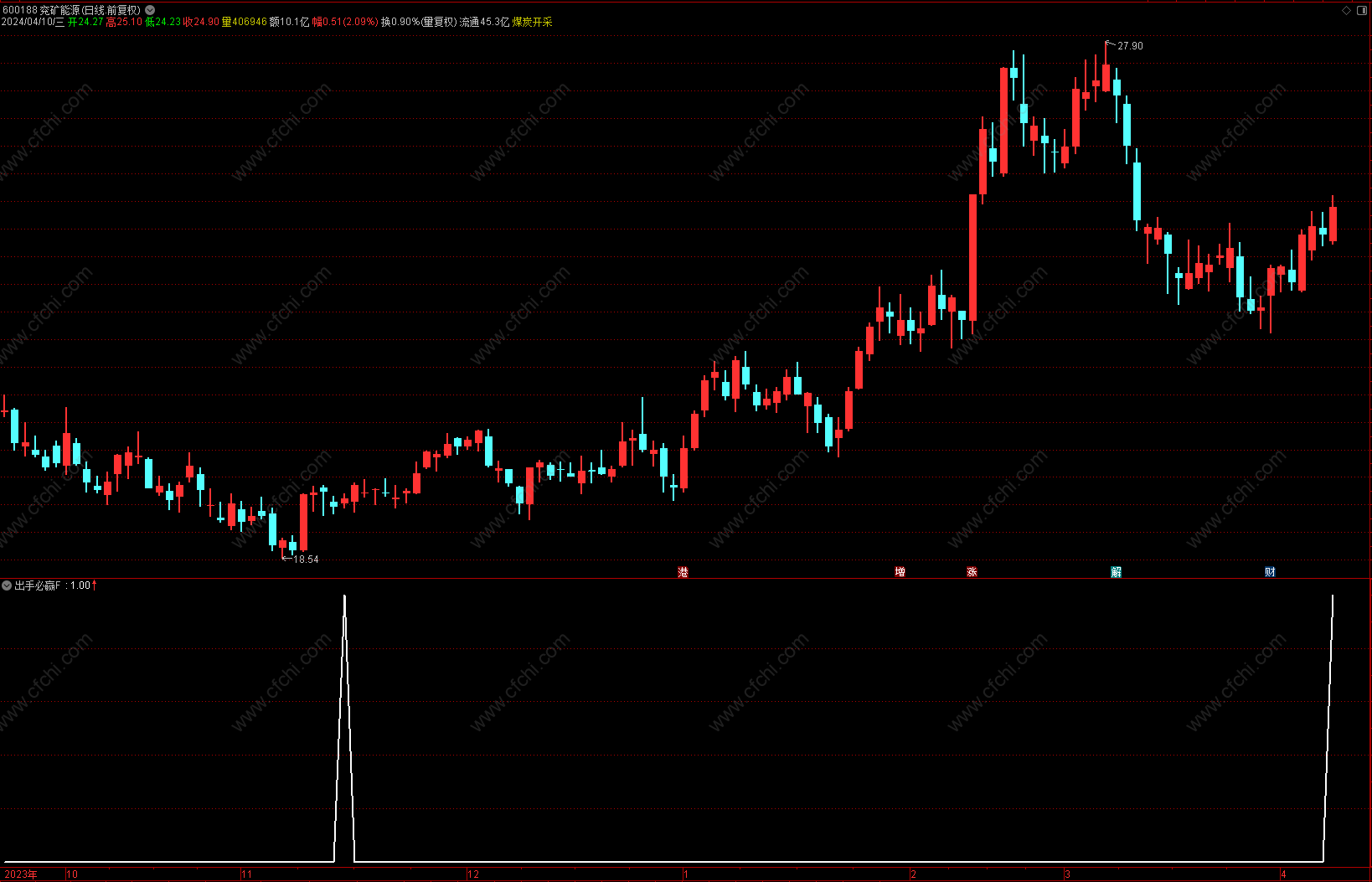Screen dimensions: 1372x882
Task: Click the 流通45.3亿 float value
Action: pyautogui.click(x=484, y=22)
